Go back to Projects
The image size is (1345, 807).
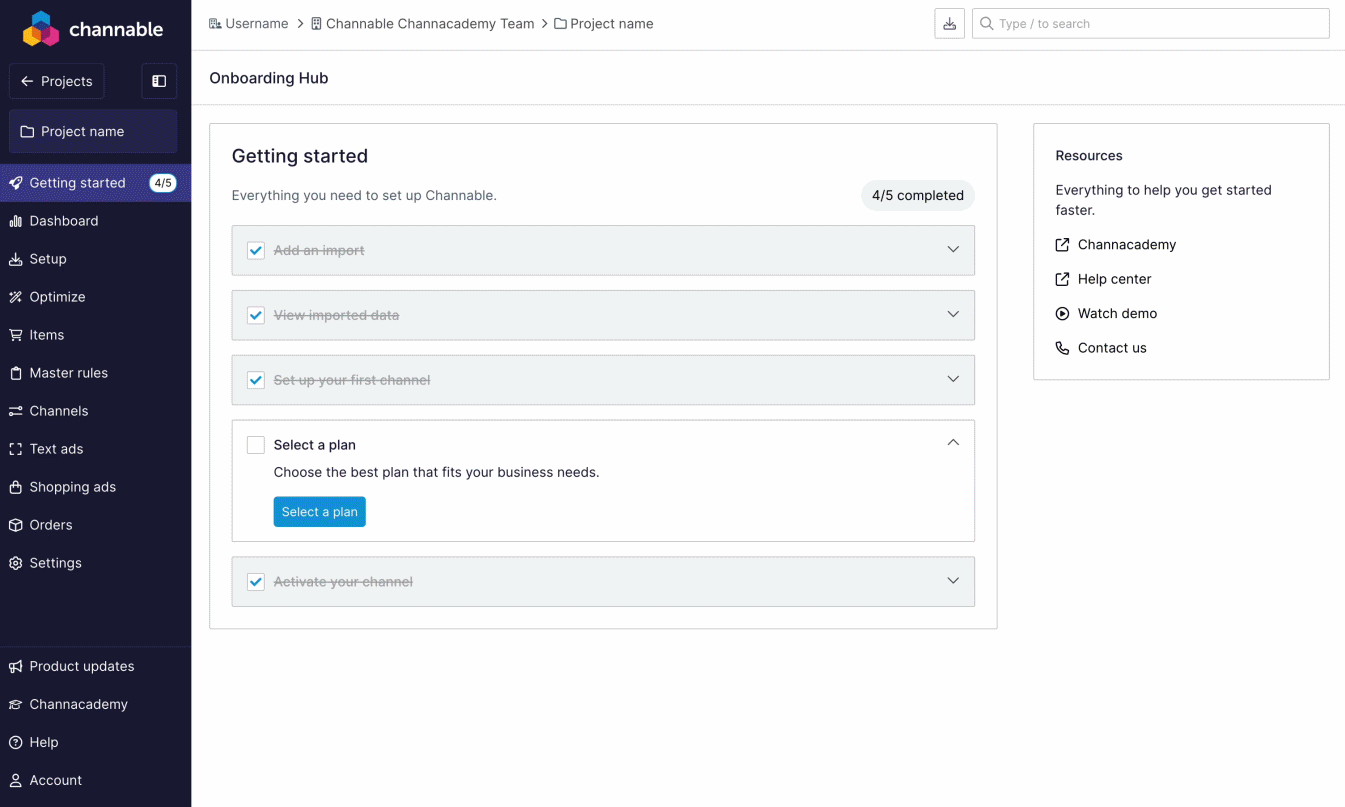(56, 81)
